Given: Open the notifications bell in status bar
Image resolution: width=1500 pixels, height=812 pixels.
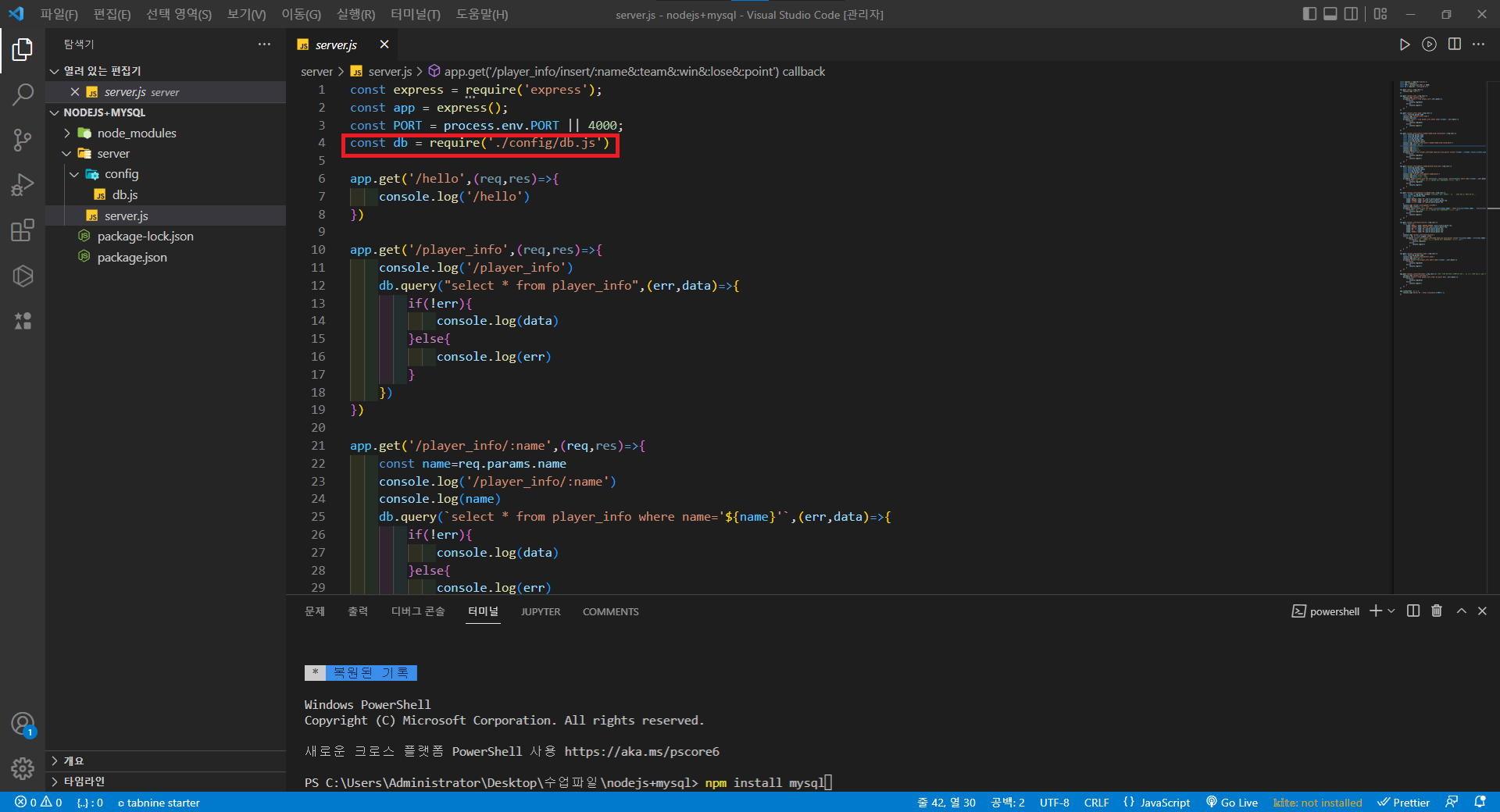Looking at the screenshot, I should (1480, 802).
